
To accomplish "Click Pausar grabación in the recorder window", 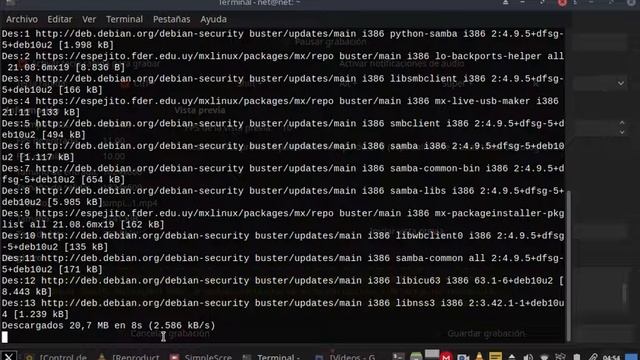I will pos(331,42).
